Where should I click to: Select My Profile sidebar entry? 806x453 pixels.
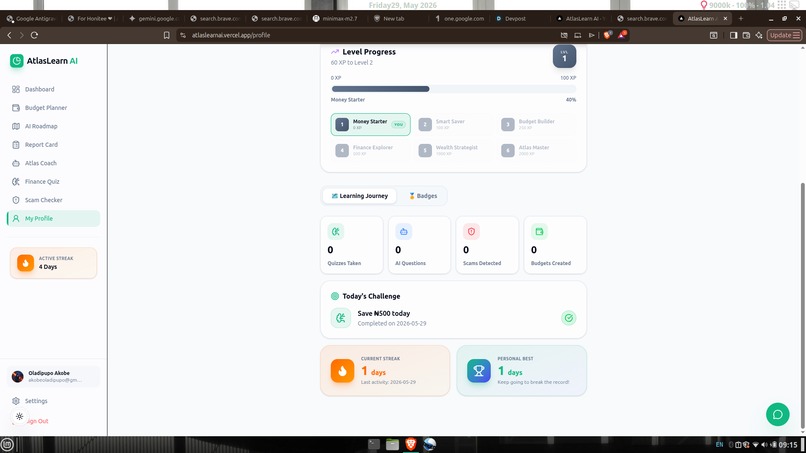(x=53, y=219)
